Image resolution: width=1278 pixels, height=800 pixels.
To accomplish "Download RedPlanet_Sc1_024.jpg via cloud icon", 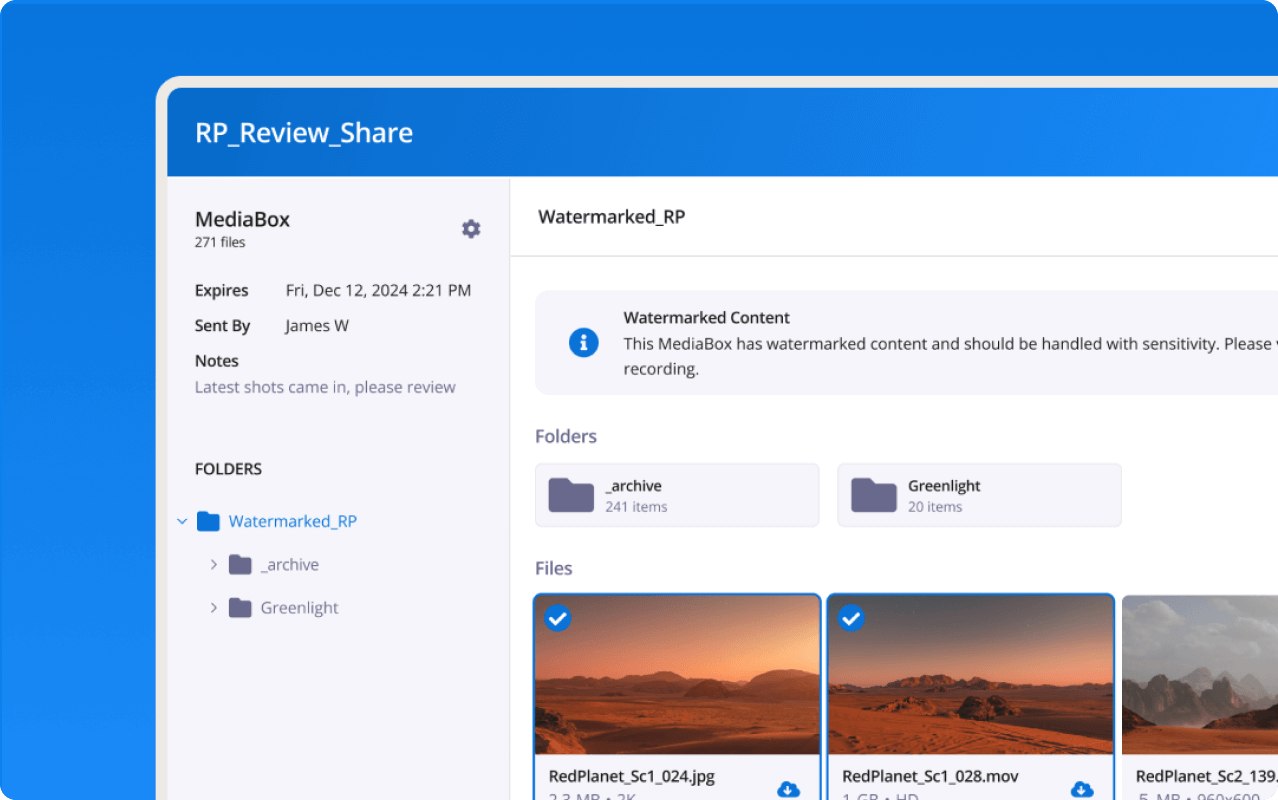I will pos(788,789).
